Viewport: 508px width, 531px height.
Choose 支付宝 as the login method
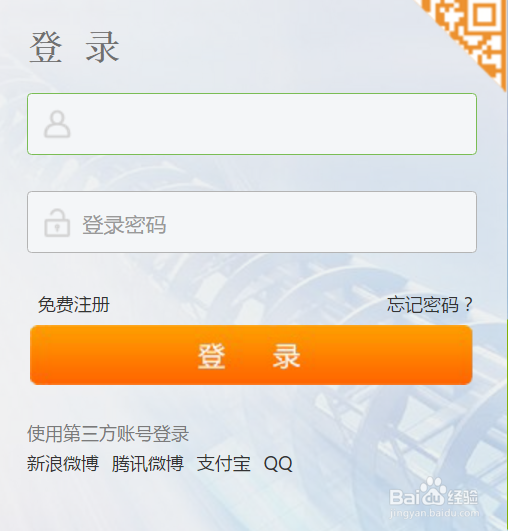pos(224,464)
